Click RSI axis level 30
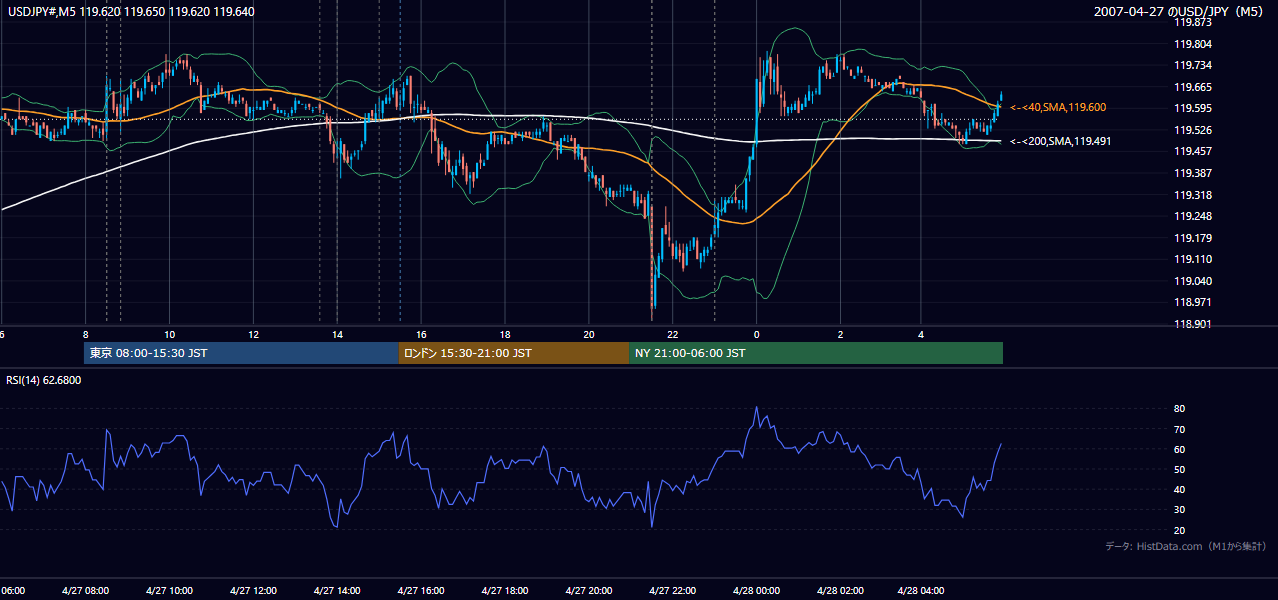The width and height of the screenshot is (1278, 600). pyautogui.click(x=1180, y=510)
